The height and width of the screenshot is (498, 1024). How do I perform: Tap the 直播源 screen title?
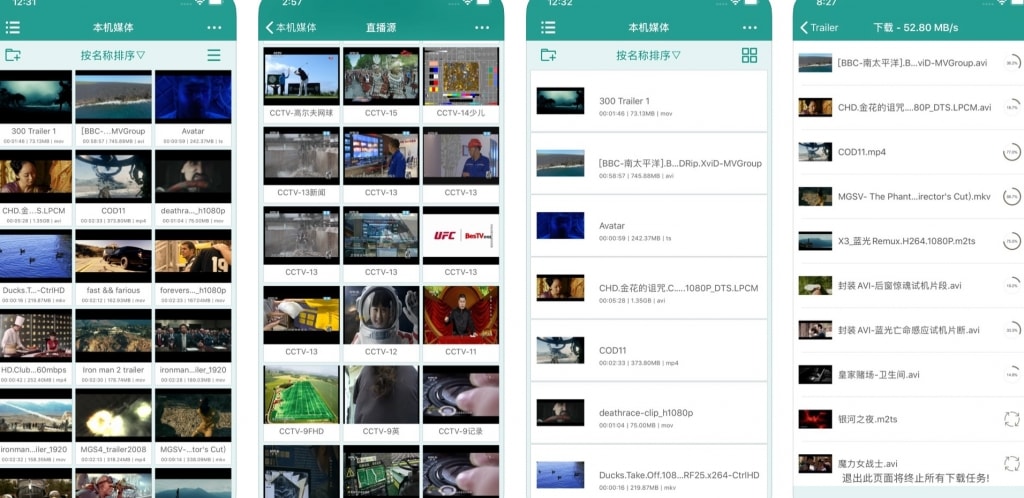pos(381,27)
